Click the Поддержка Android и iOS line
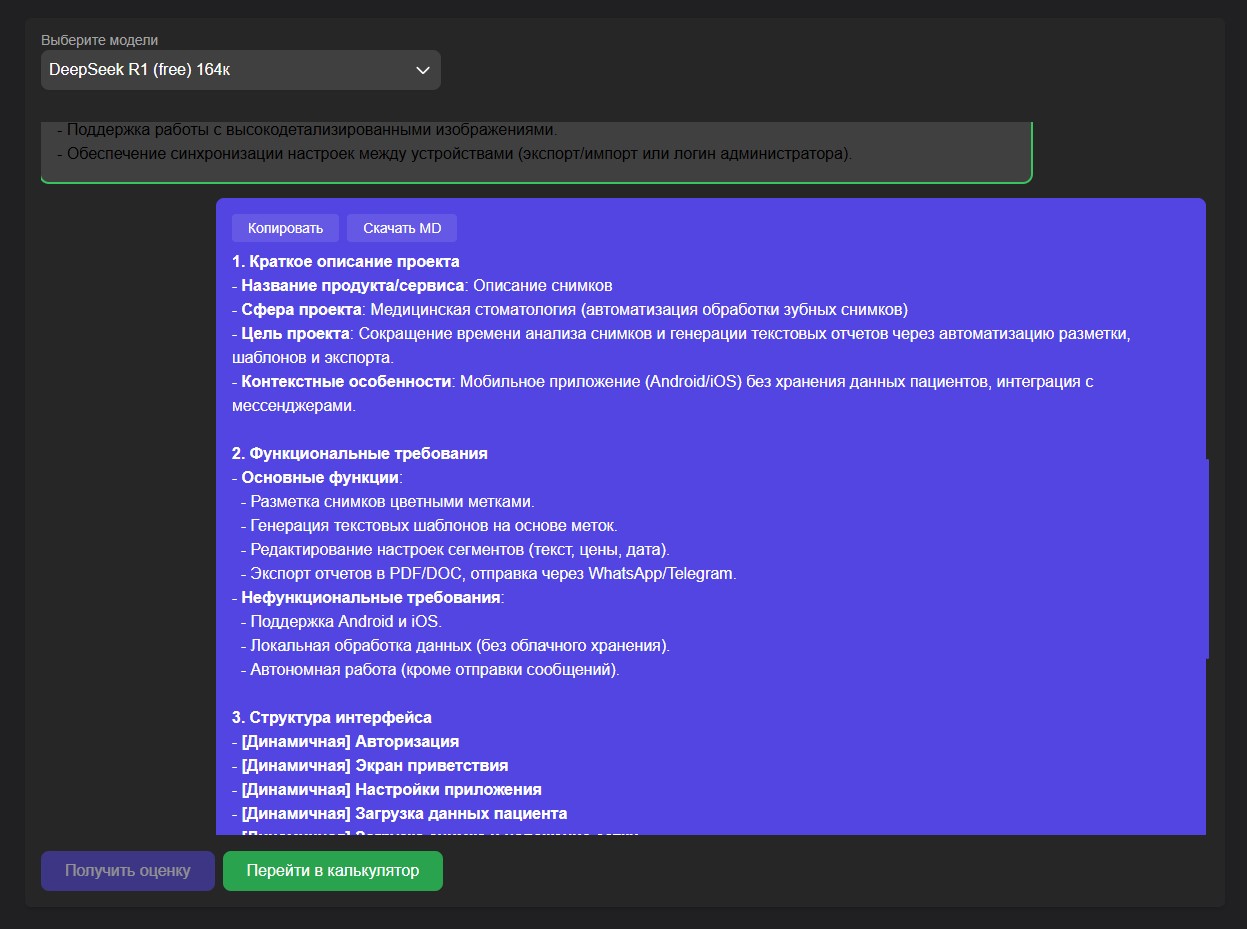This screenshot has height=929, width=1247. 345,622
